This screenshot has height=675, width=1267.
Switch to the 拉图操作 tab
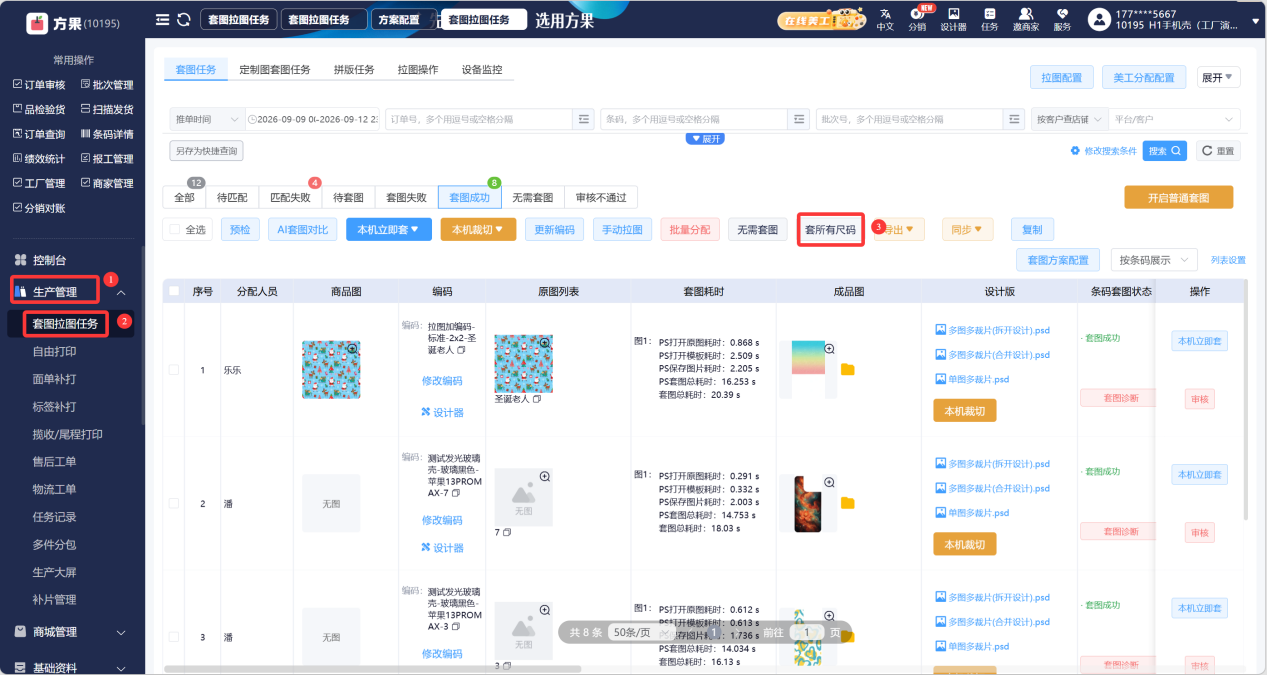pyautogui.click(x=418, y=70)
